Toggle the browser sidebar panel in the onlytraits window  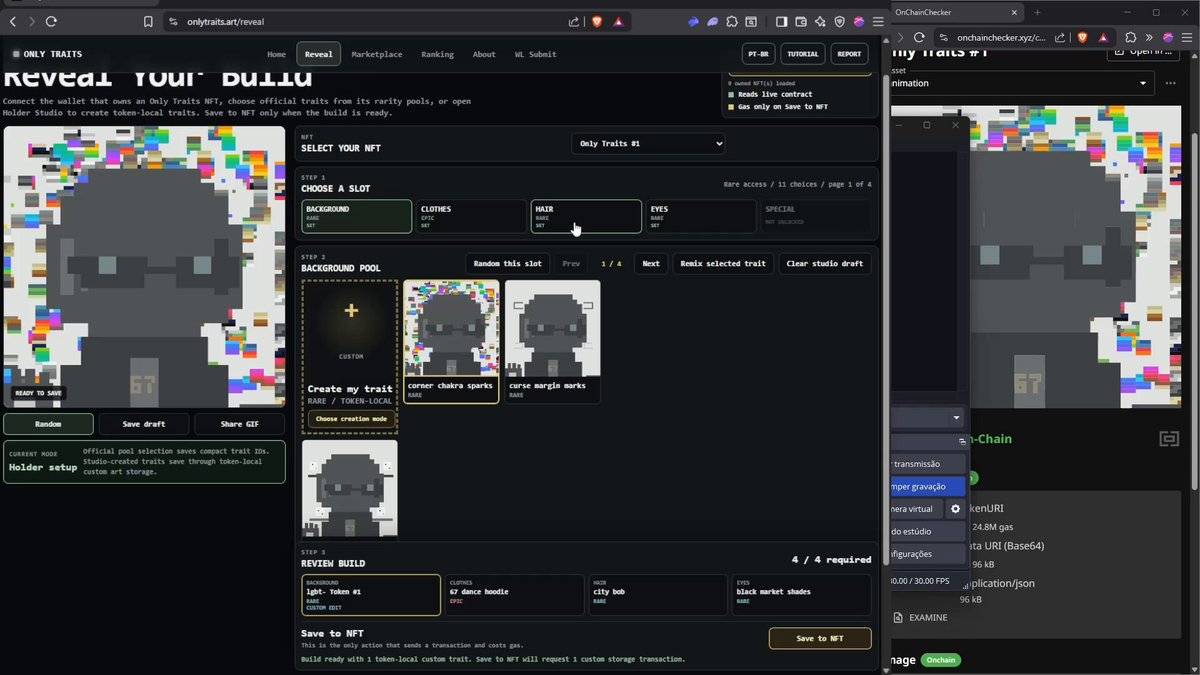[782, 21]
